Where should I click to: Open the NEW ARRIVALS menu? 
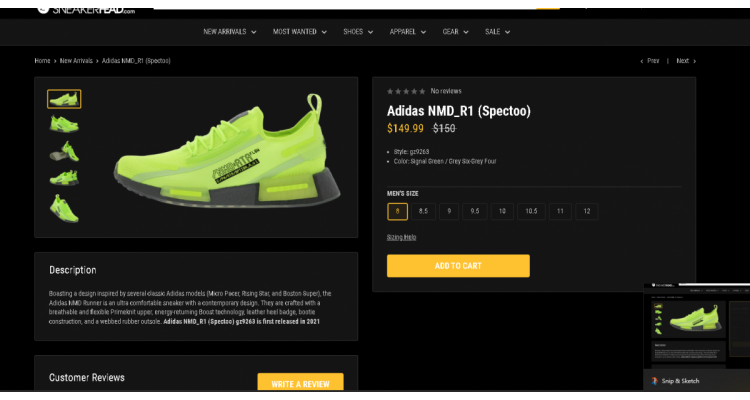225,32
